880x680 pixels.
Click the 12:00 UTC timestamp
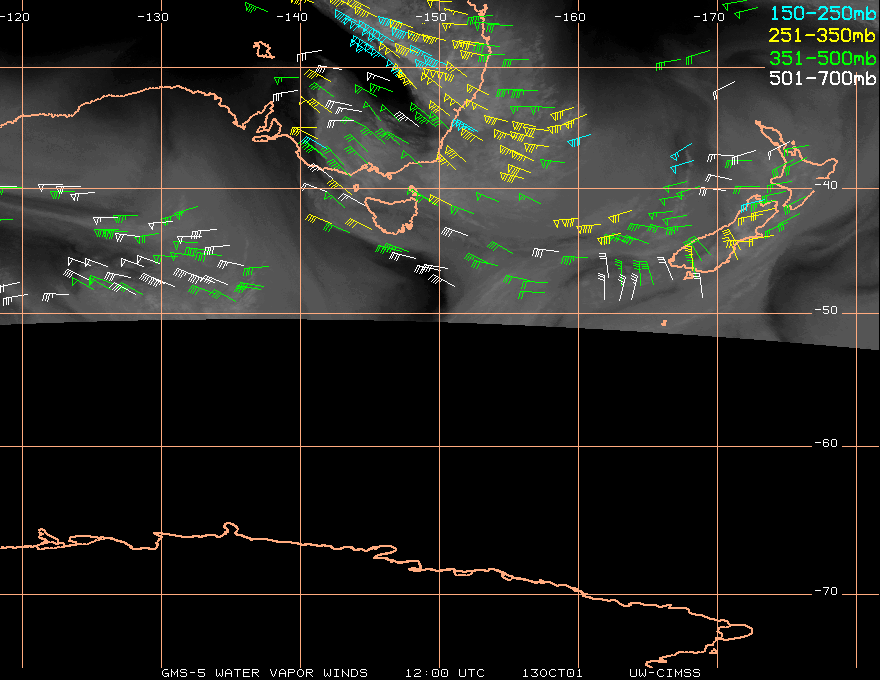point(444,673)
